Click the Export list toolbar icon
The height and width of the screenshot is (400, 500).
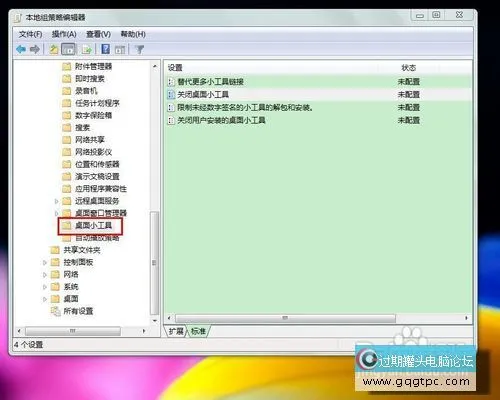[87, 50]
